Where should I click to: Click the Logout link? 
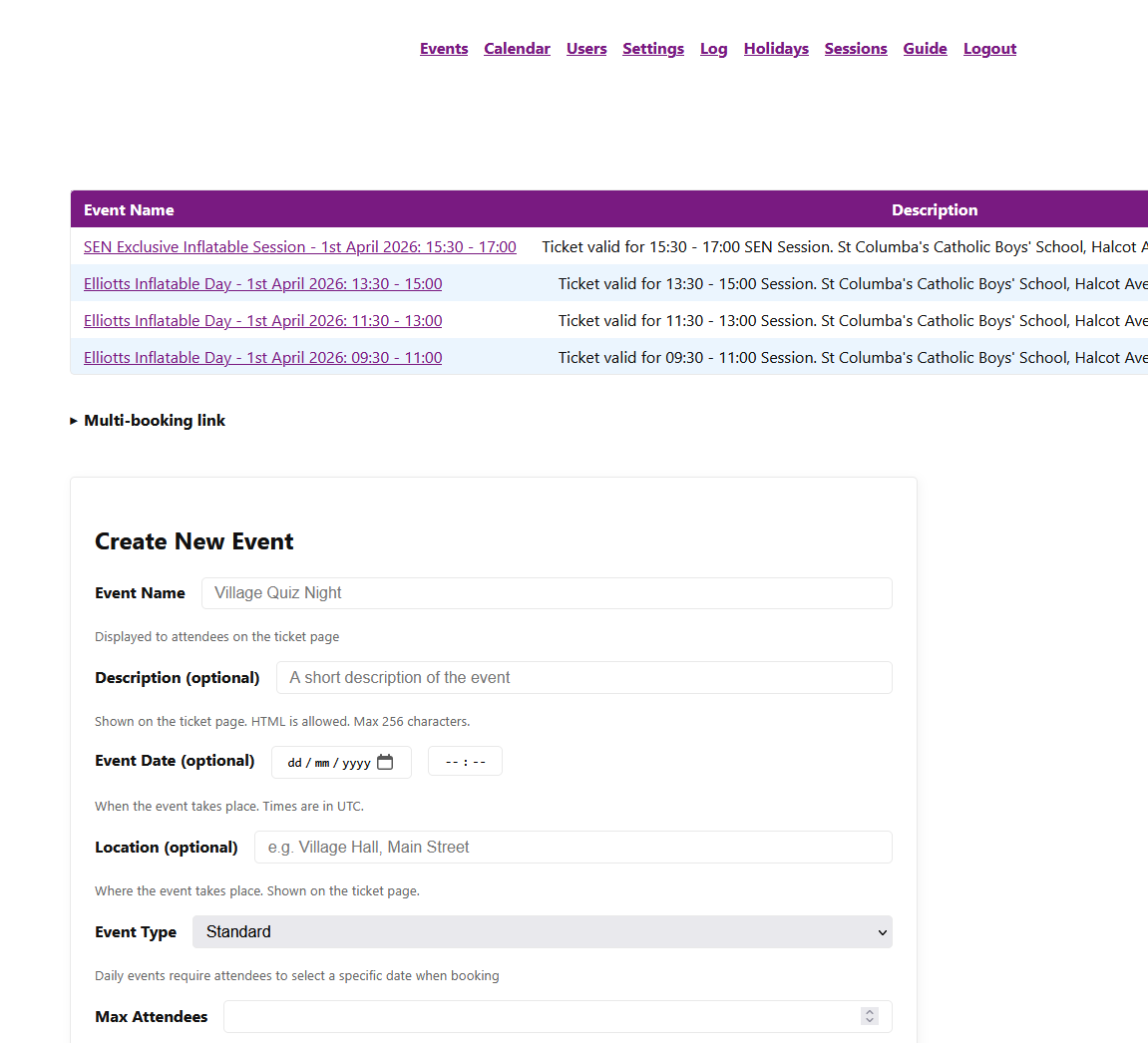989,49
